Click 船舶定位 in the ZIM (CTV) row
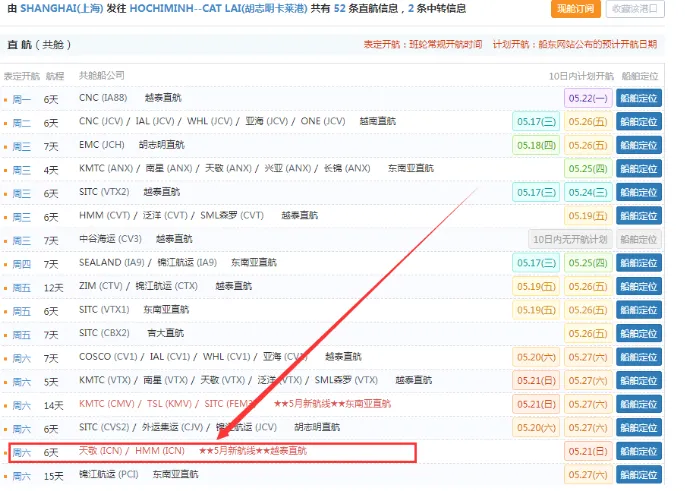Viewport: 685px width, 491px height. click(x=639, y=287)
